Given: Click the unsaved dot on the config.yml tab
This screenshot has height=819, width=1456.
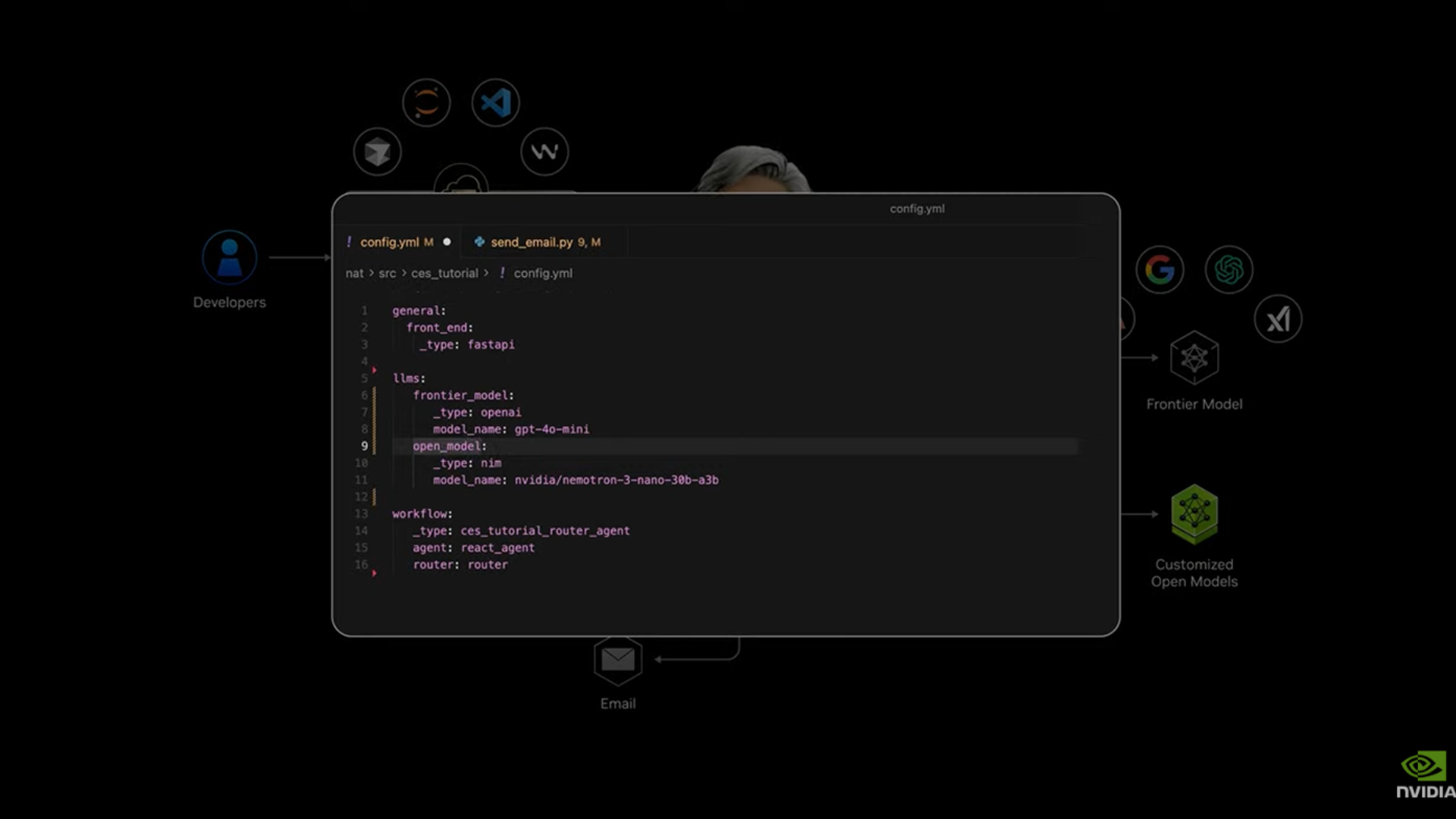Looking at the screenshot, I should point(447,242).
